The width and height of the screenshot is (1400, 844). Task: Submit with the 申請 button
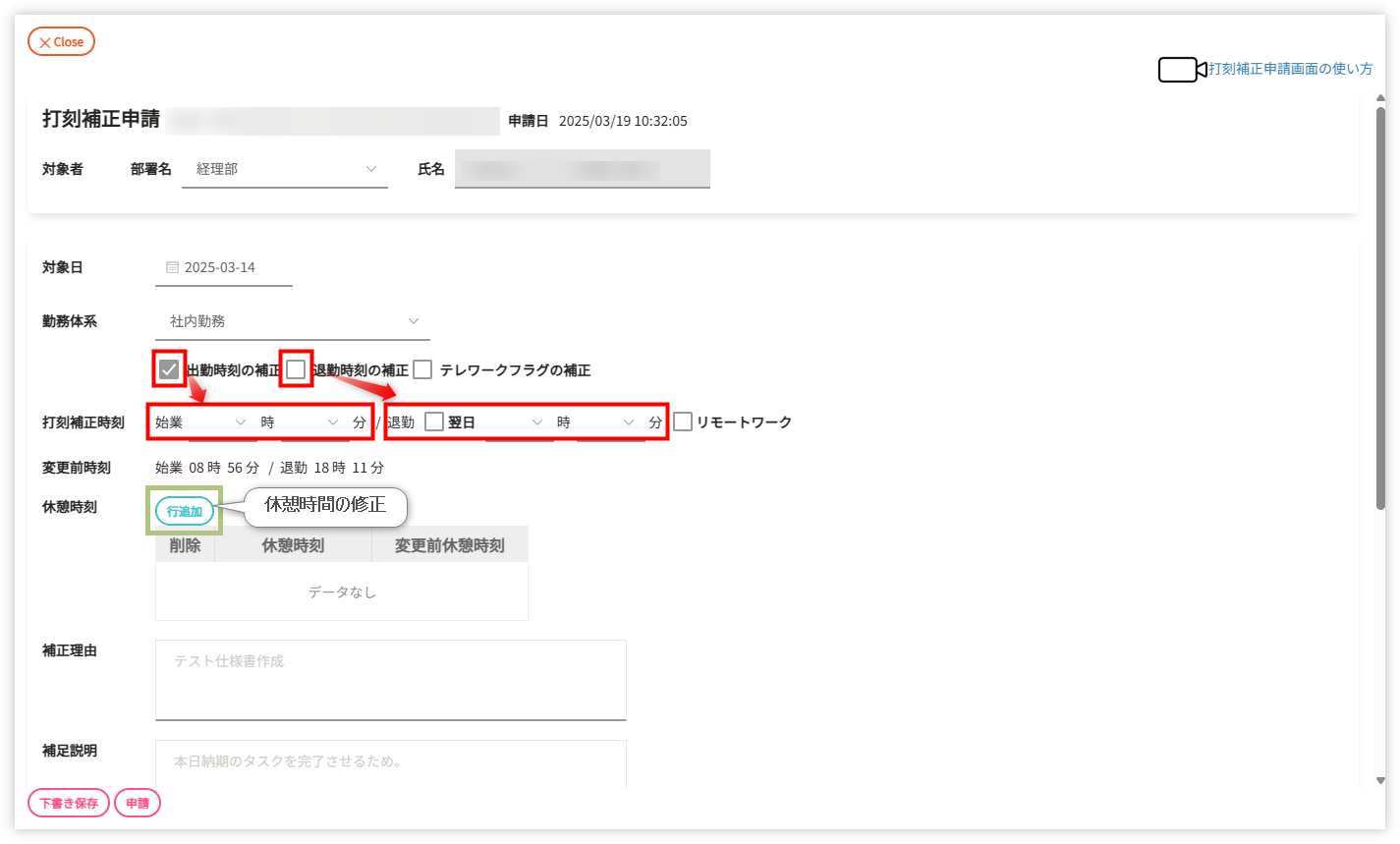coord(138,803)
